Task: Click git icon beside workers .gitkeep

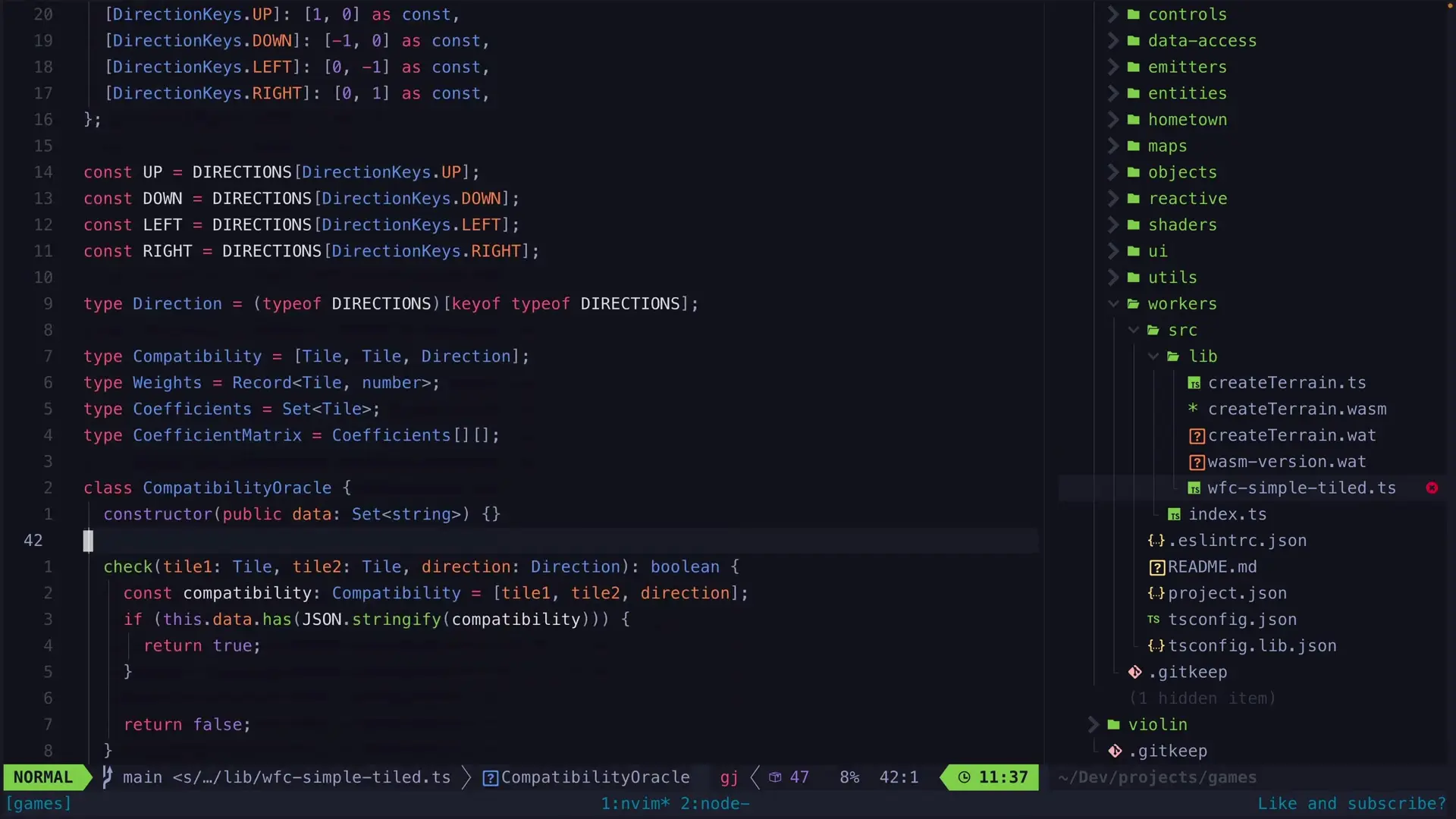Action: 1134,672
